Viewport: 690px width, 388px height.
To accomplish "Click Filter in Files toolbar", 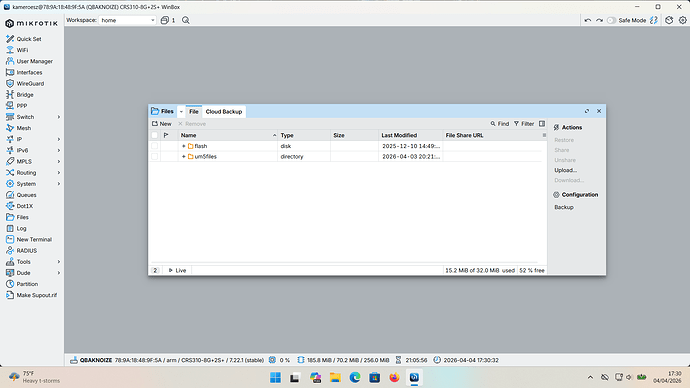I will [524, 124].
